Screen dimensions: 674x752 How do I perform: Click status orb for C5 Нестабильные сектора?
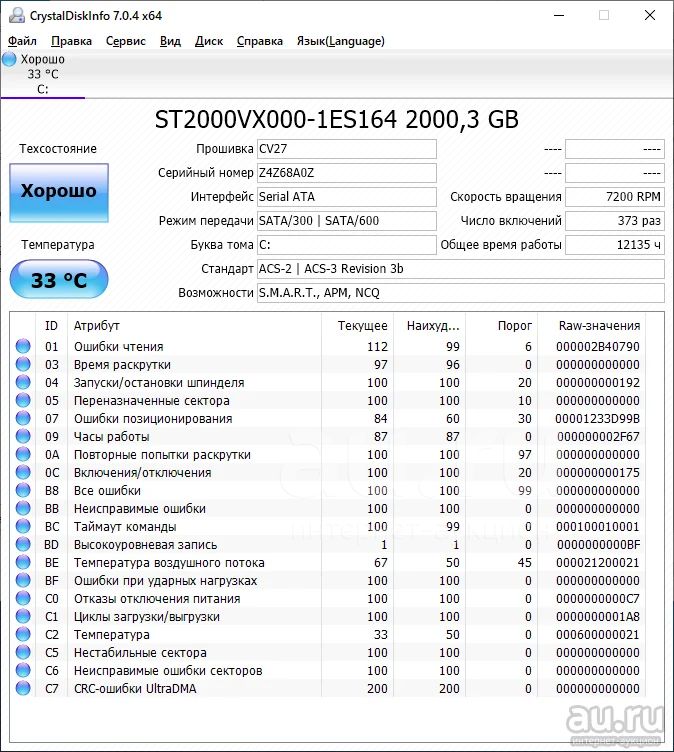(23, 652)
